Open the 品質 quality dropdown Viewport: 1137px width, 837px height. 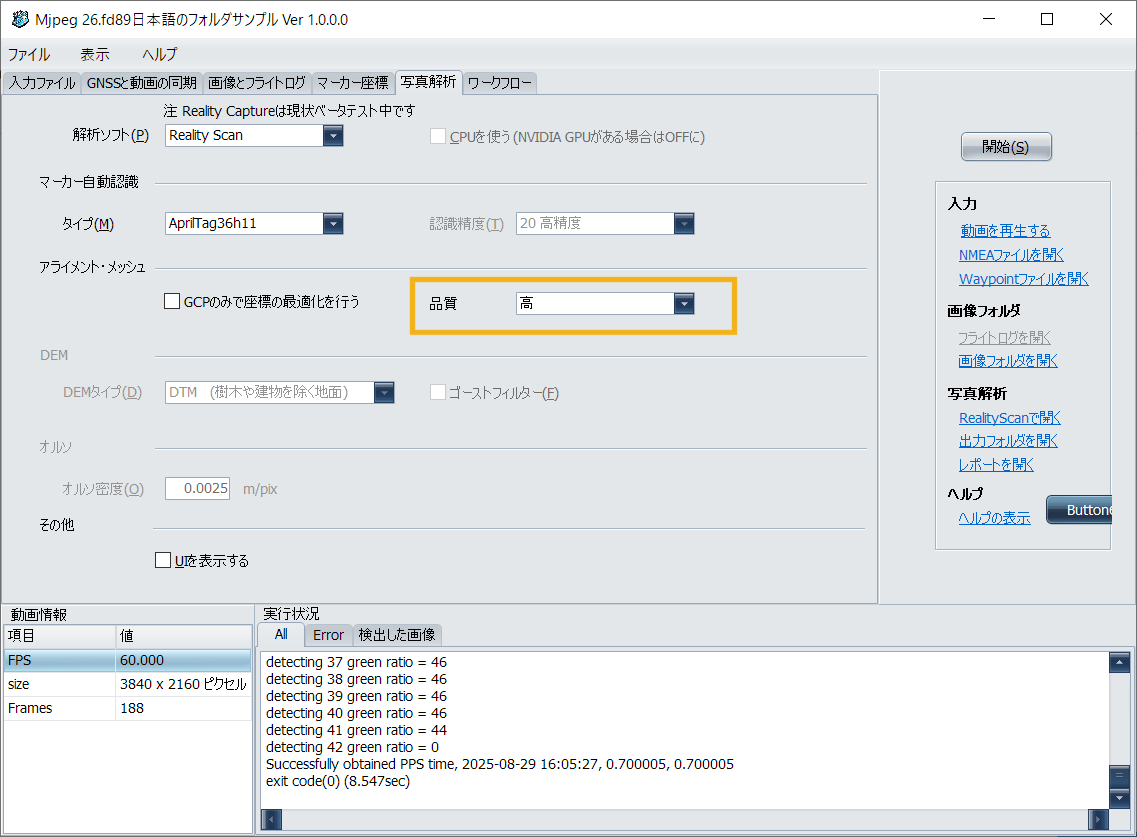[x=684, y=304]
